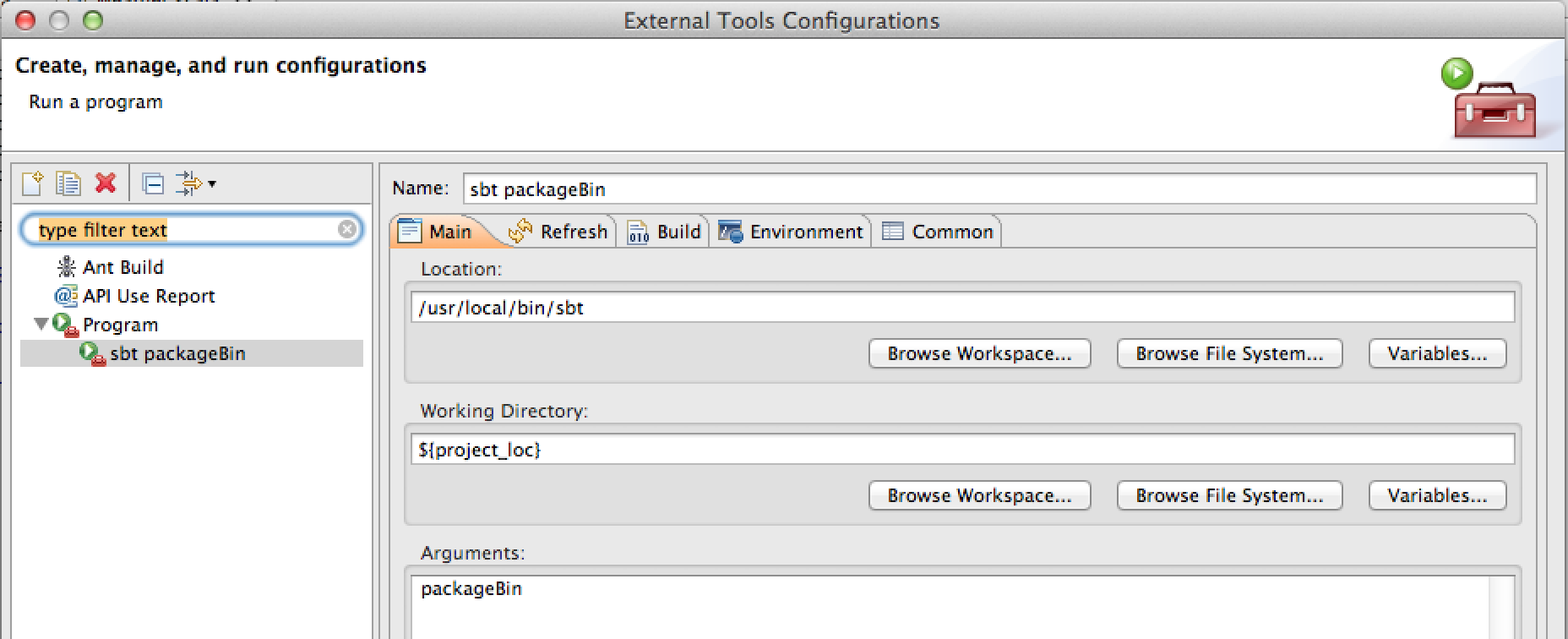Clear the filter text field
This screenshot has width=1568, height=639.
click(x=347, y=229)
